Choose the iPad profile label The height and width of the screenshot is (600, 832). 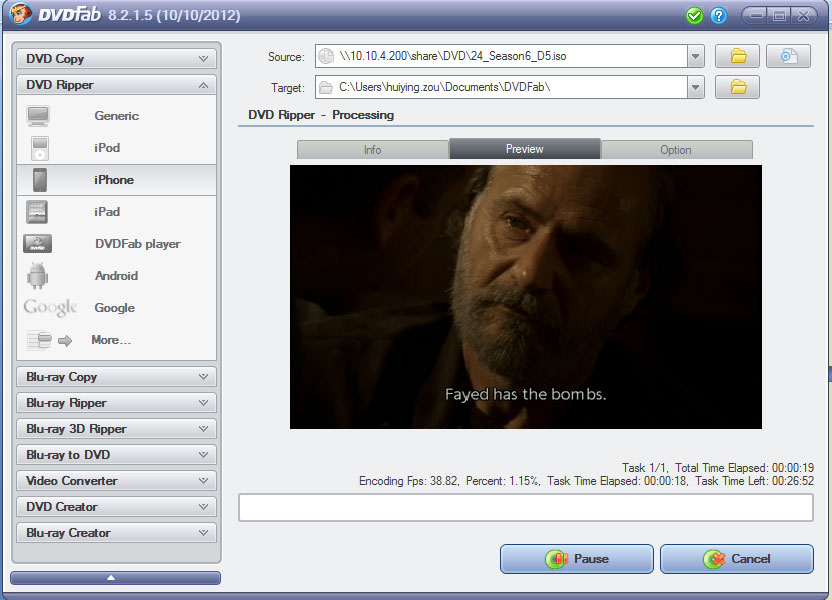pos(107,212)
